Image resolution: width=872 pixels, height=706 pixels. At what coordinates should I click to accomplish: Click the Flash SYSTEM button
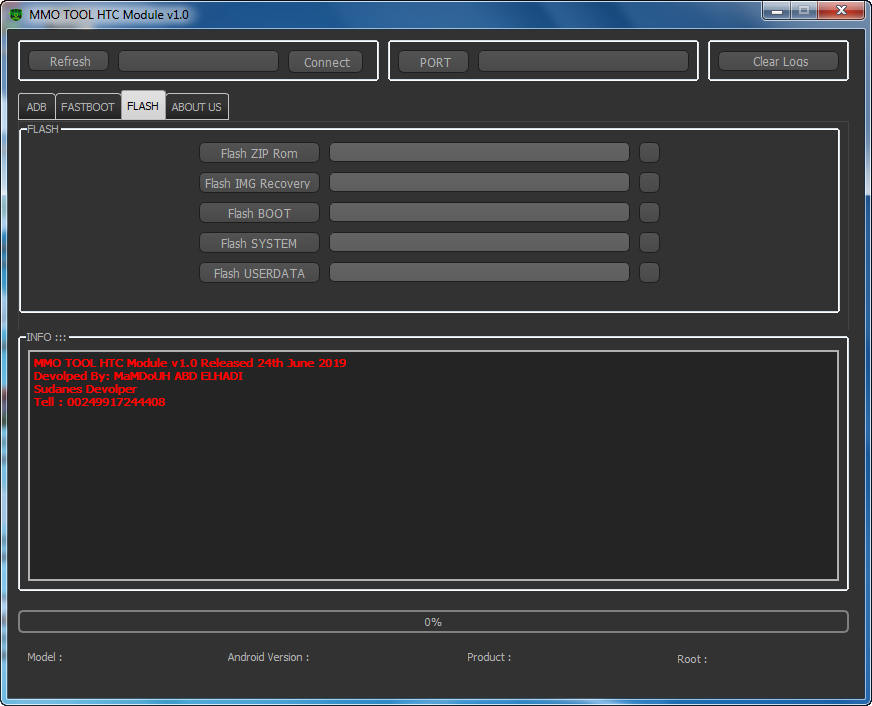(x=259, y=243)
